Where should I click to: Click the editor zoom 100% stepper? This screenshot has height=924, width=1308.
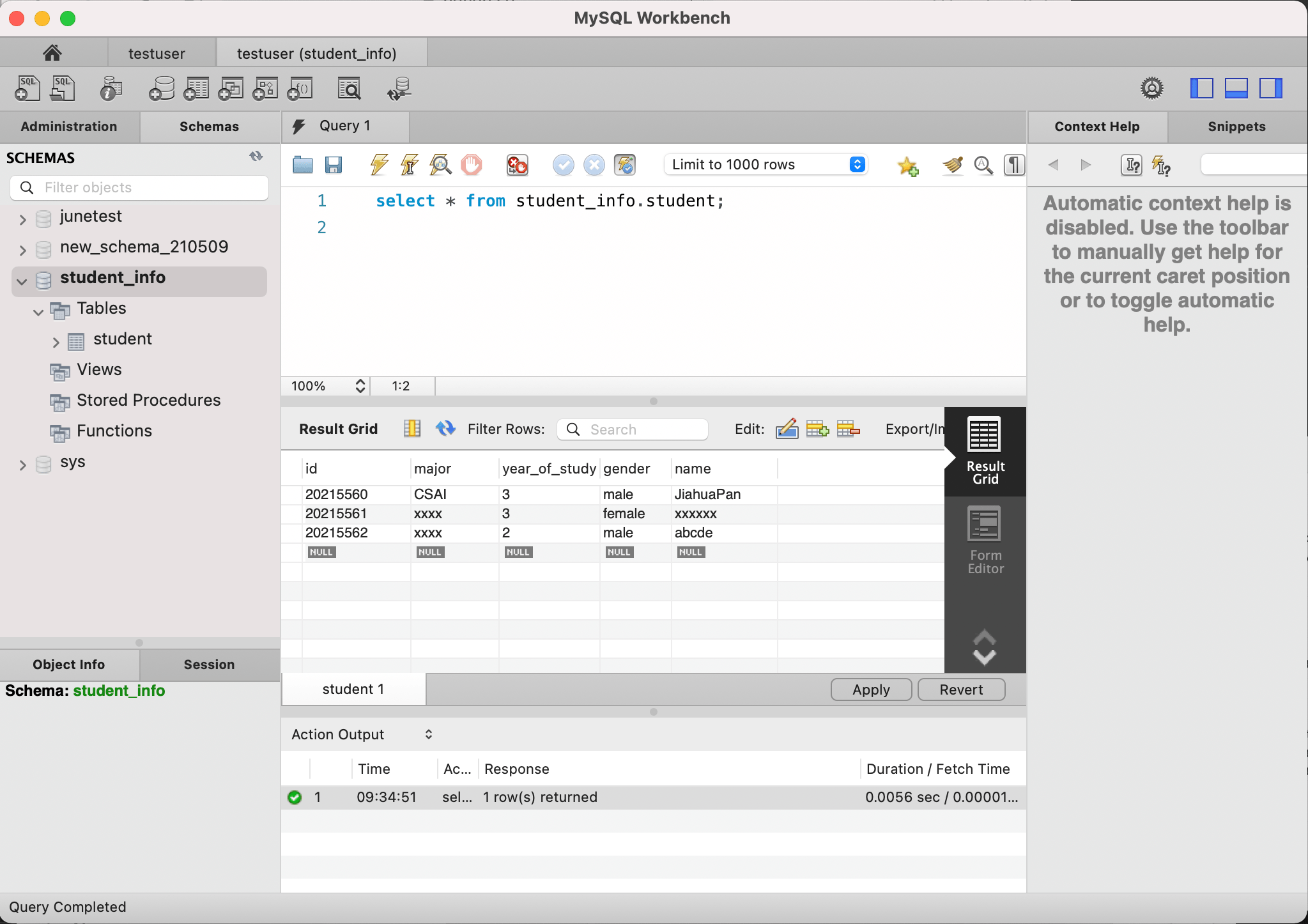pyautogui.click(x=360, y=386)
